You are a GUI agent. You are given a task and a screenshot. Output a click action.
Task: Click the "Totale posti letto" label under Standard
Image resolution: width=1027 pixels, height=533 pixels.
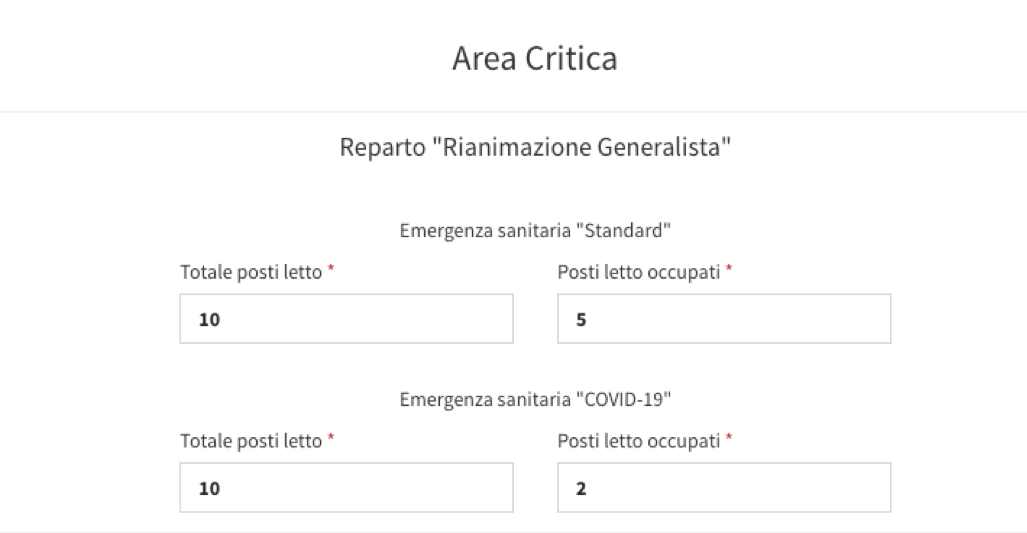click(251, 272)
